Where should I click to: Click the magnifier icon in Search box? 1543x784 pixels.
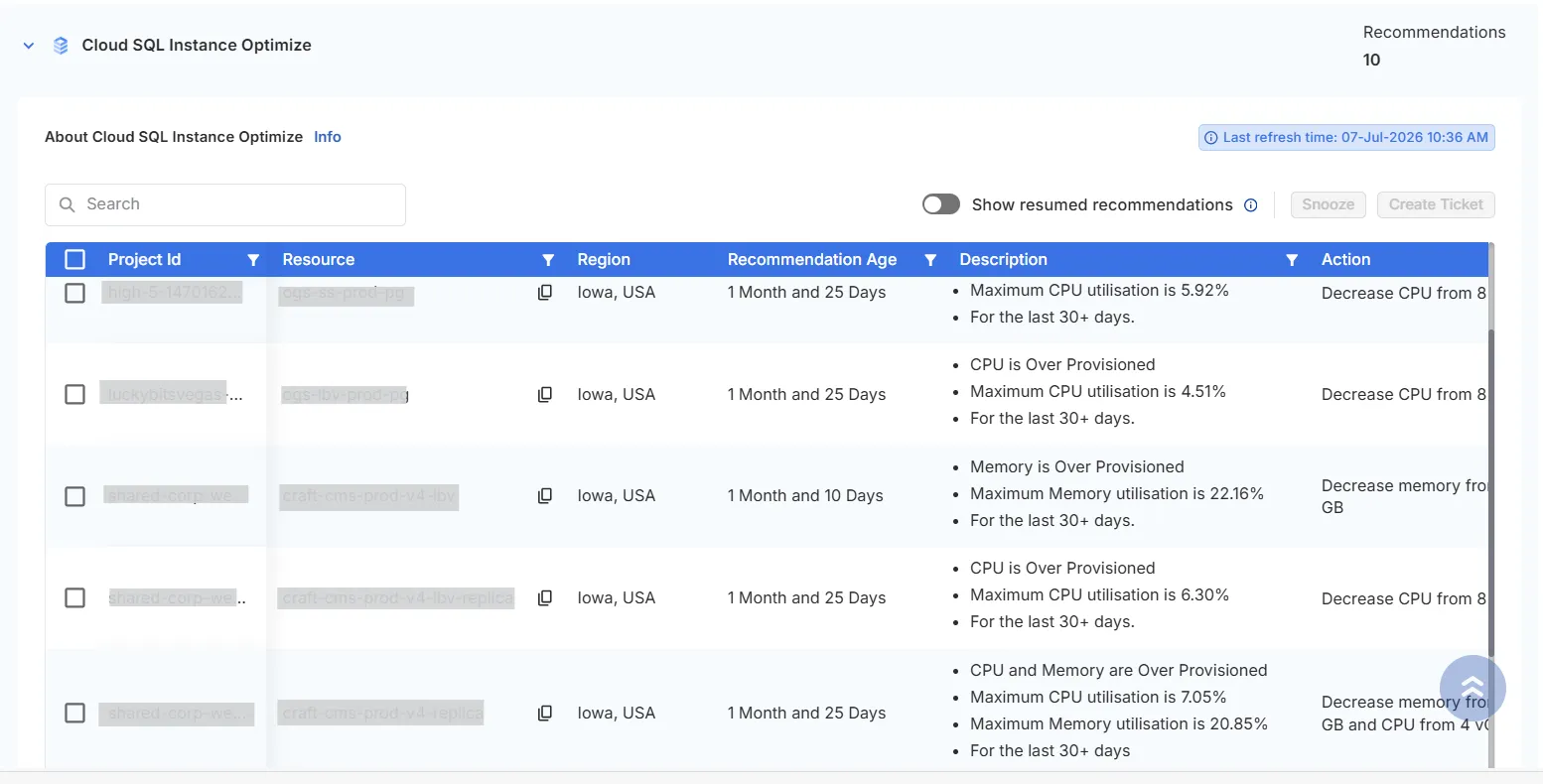(x=68, y=204)
